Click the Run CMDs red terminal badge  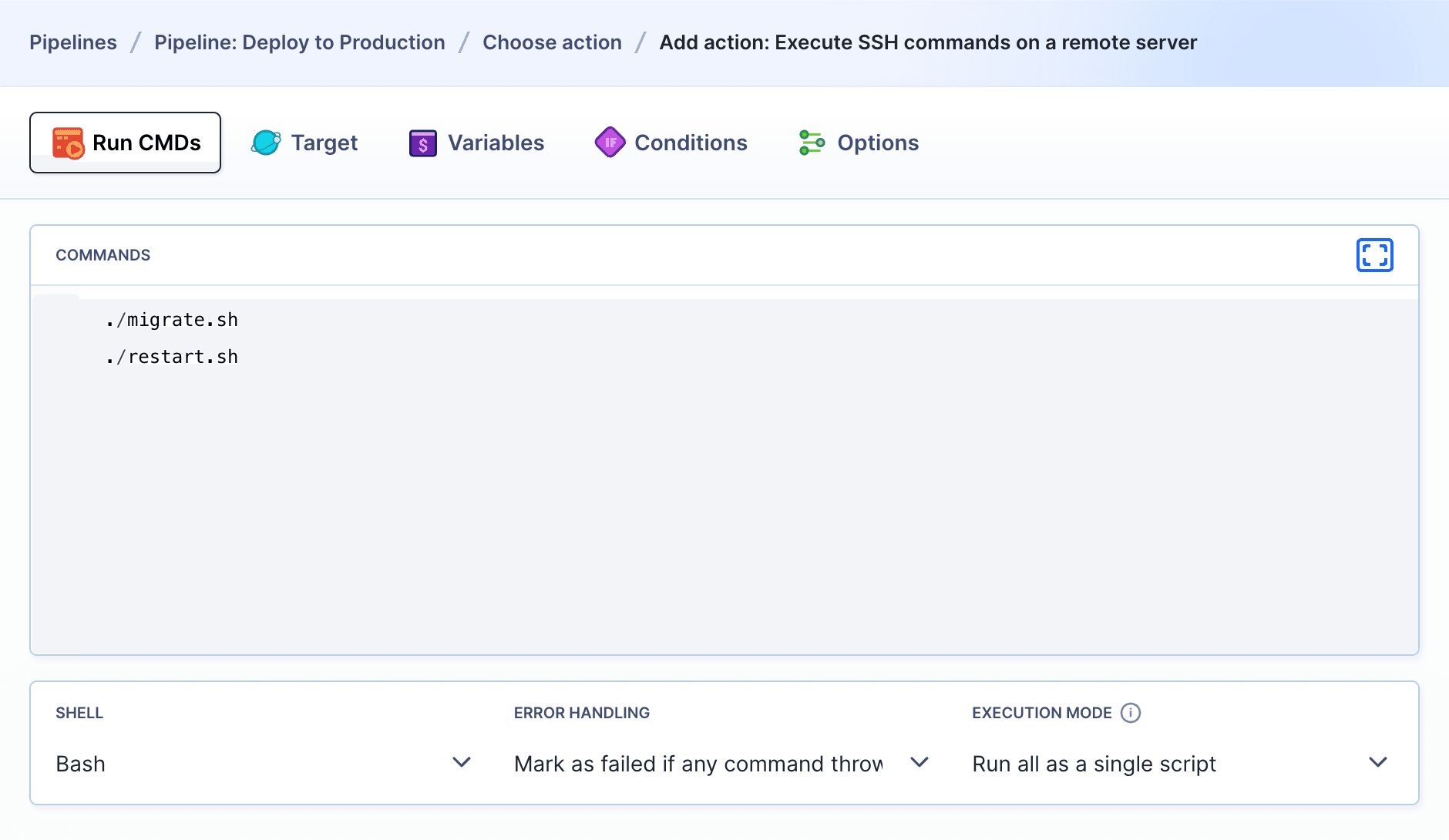point(68,142)
